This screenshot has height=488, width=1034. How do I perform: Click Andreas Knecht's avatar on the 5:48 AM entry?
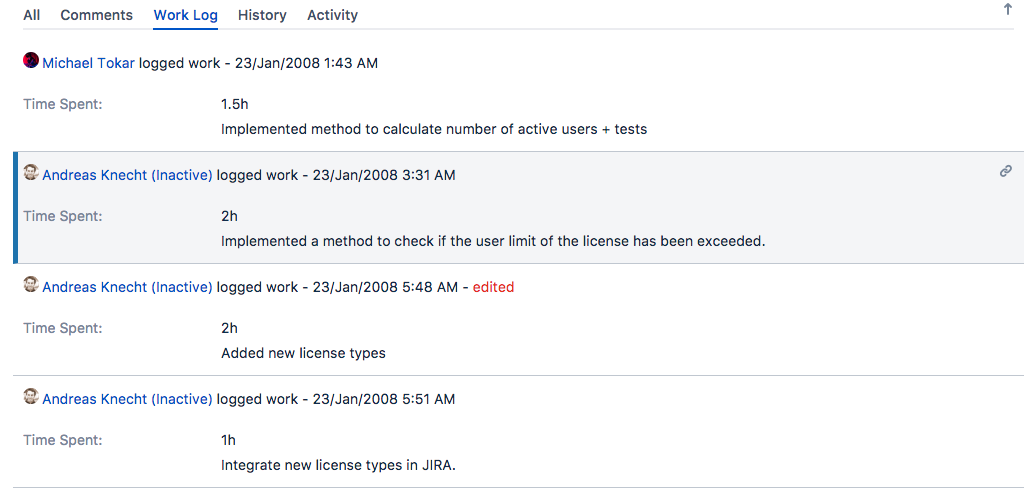tap(31, 285)
